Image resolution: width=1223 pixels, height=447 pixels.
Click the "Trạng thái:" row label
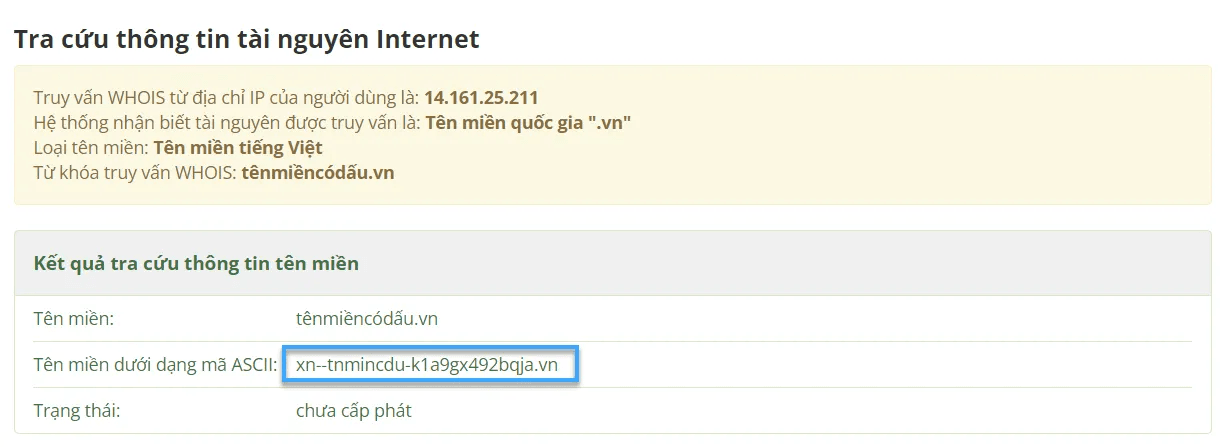(76, 411)
